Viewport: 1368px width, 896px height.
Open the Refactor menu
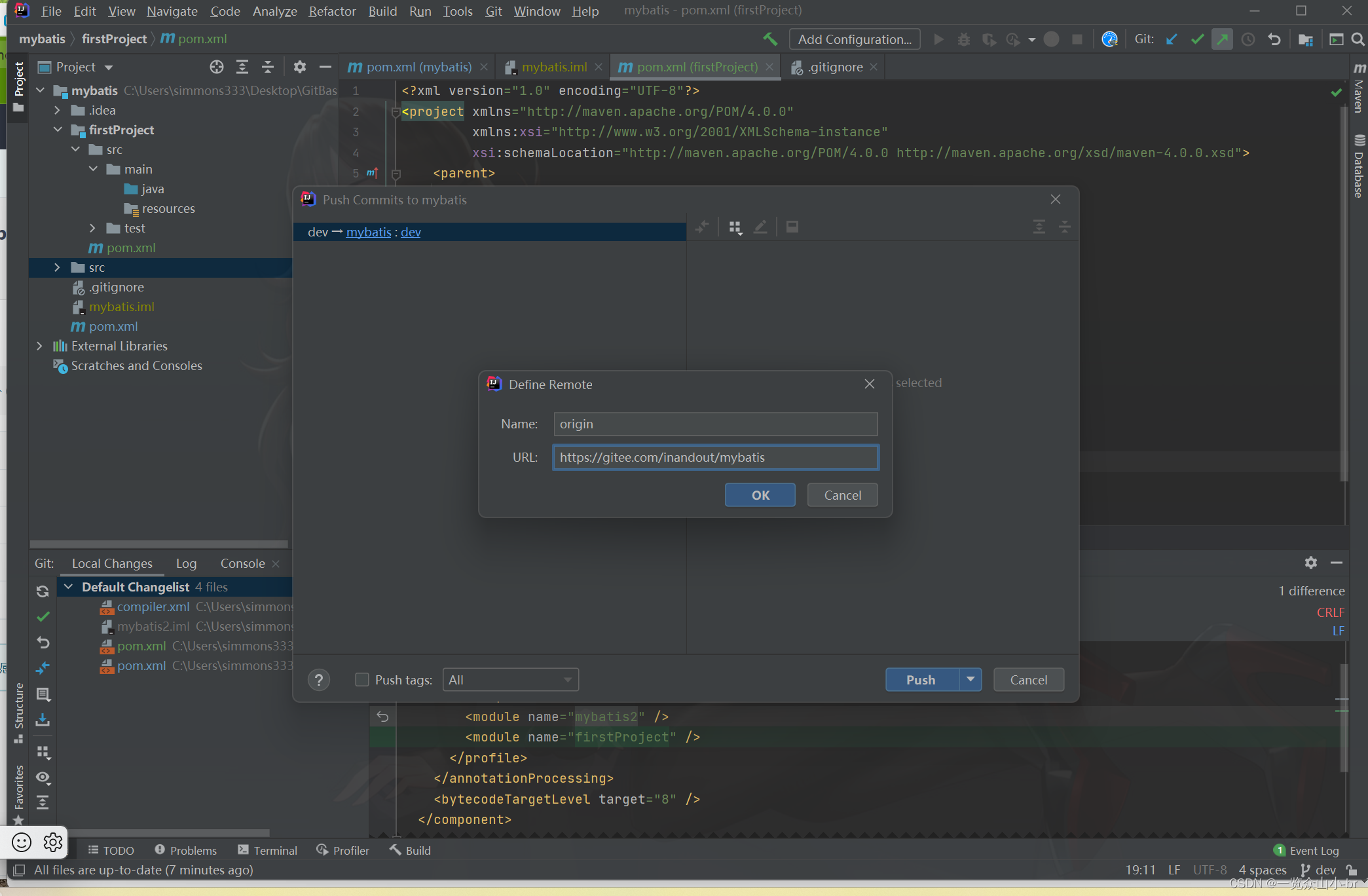[332, 11]
